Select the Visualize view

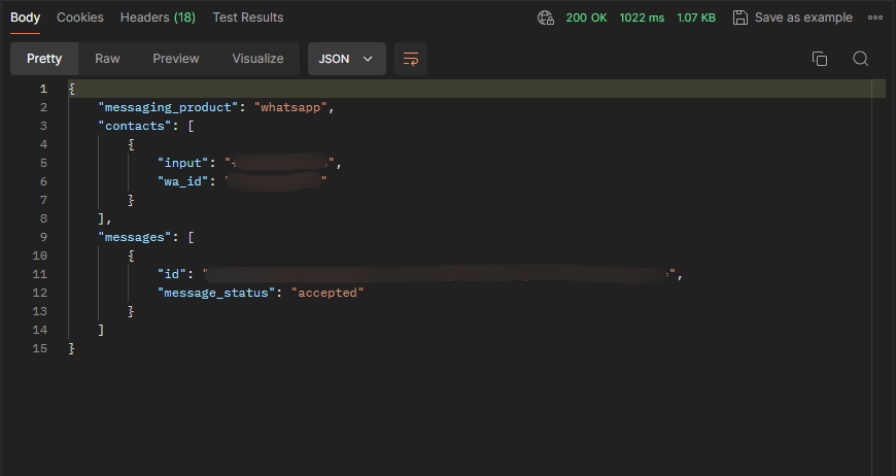click(257, 59)
